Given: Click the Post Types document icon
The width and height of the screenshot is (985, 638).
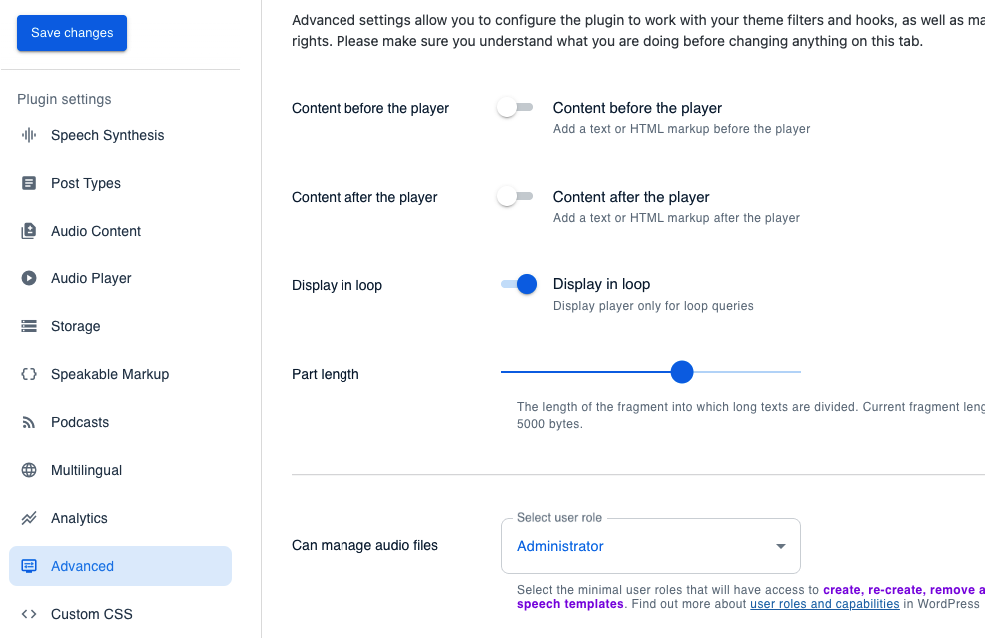Looking at the screenshot, I should point(29,183).
